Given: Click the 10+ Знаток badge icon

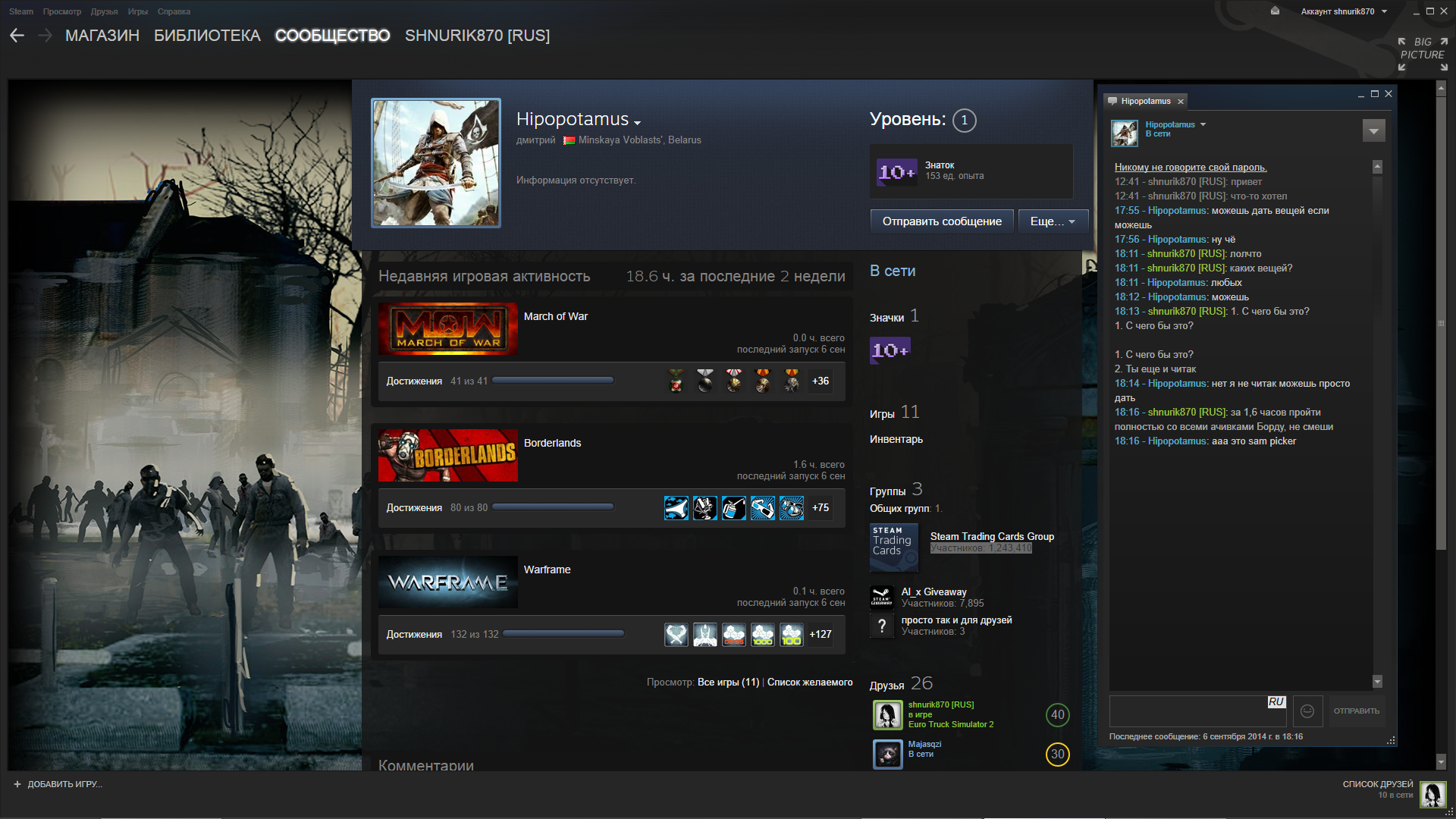Looking at the screenshot, I should (896, 172).
